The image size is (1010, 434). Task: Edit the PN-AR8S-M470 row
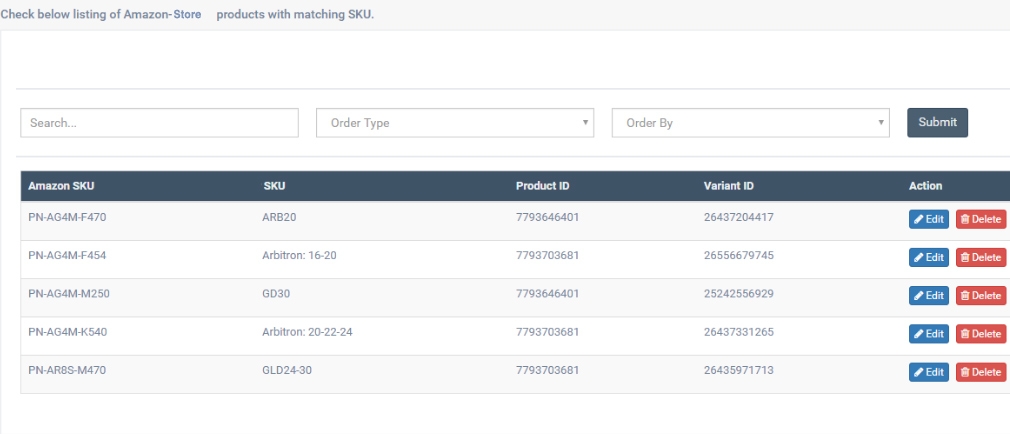[929, 372]
